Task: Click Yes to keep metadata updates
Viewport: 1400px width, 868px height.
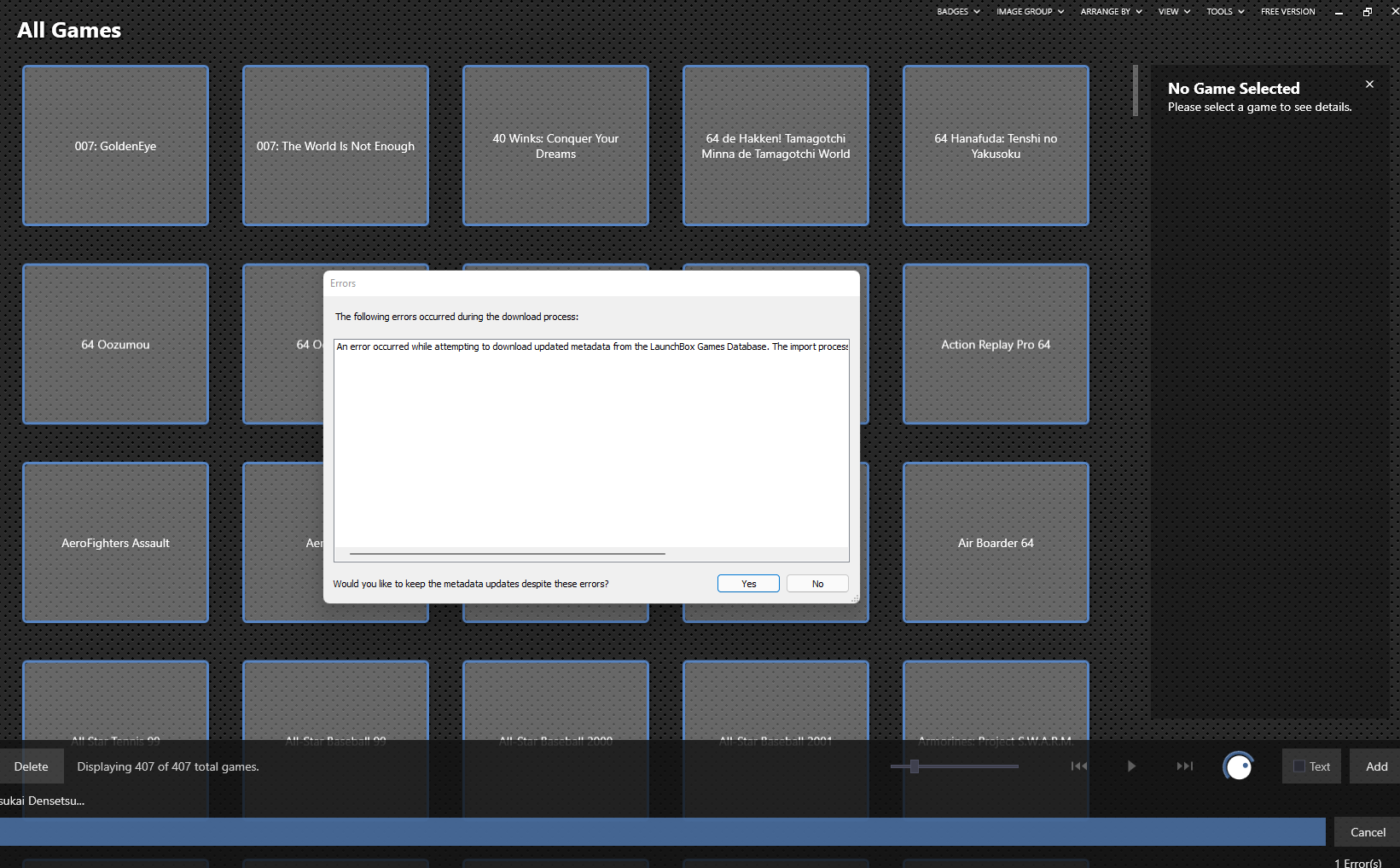Action: [748, 584]
